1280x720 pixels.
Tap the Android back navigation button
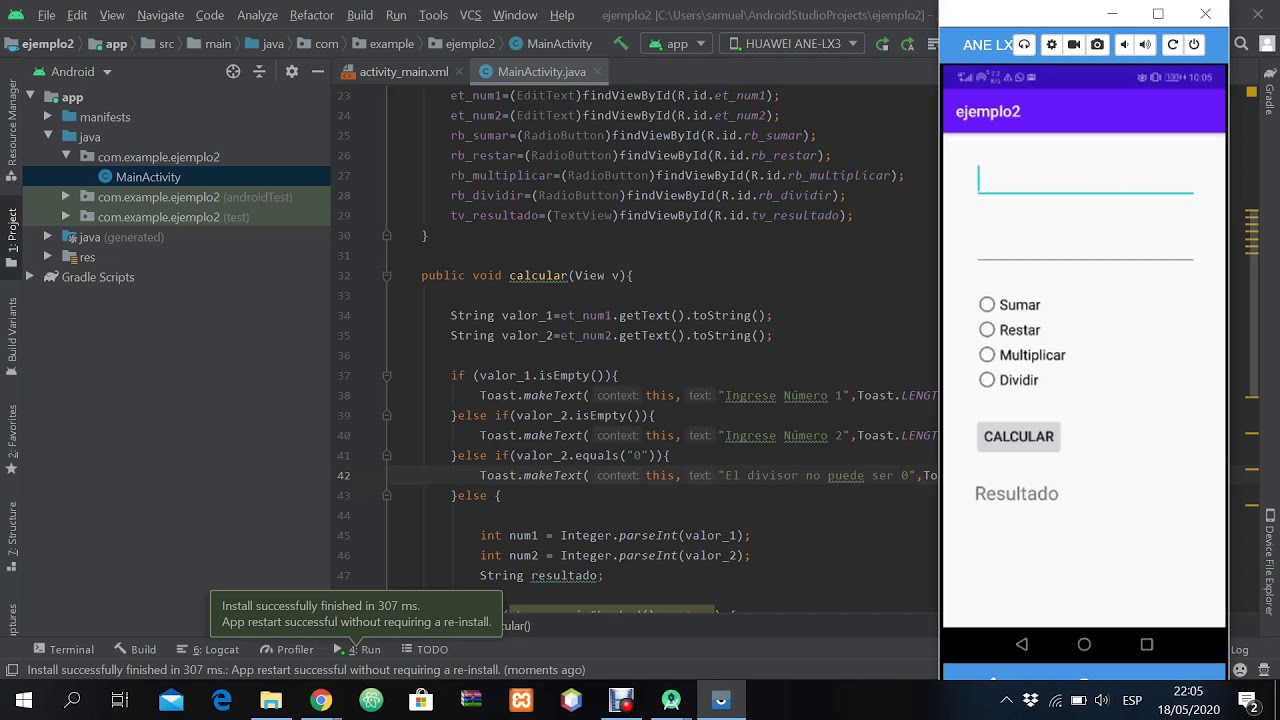[x=1021, y=645]
